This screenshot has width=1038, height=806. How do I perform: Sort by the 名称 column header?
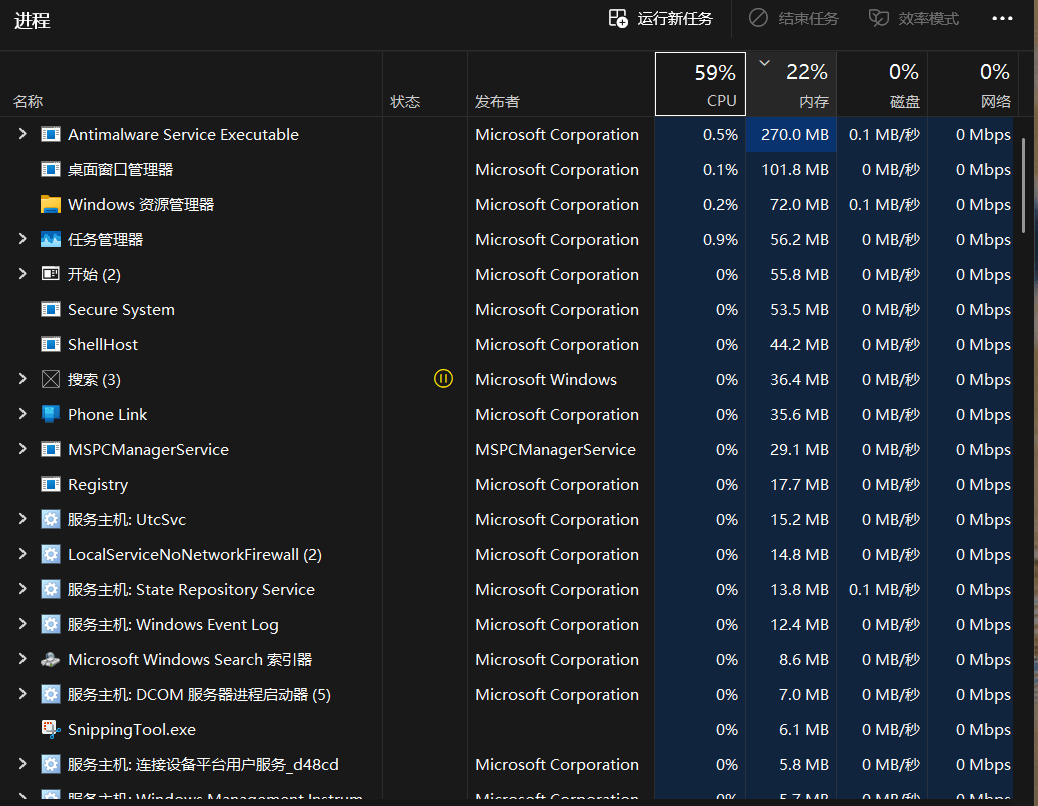click(x=191, y=84)
